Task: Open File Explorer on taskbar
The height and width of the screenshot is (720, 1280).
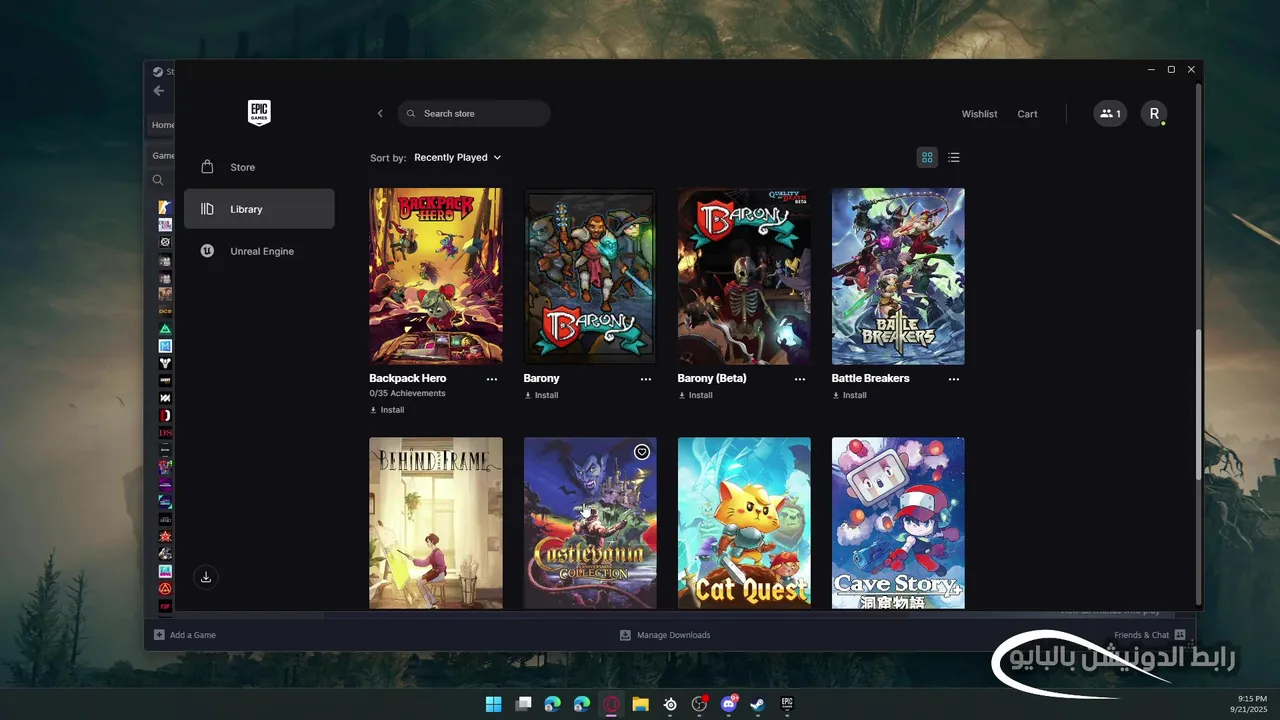Action: (x=640, y=704)
